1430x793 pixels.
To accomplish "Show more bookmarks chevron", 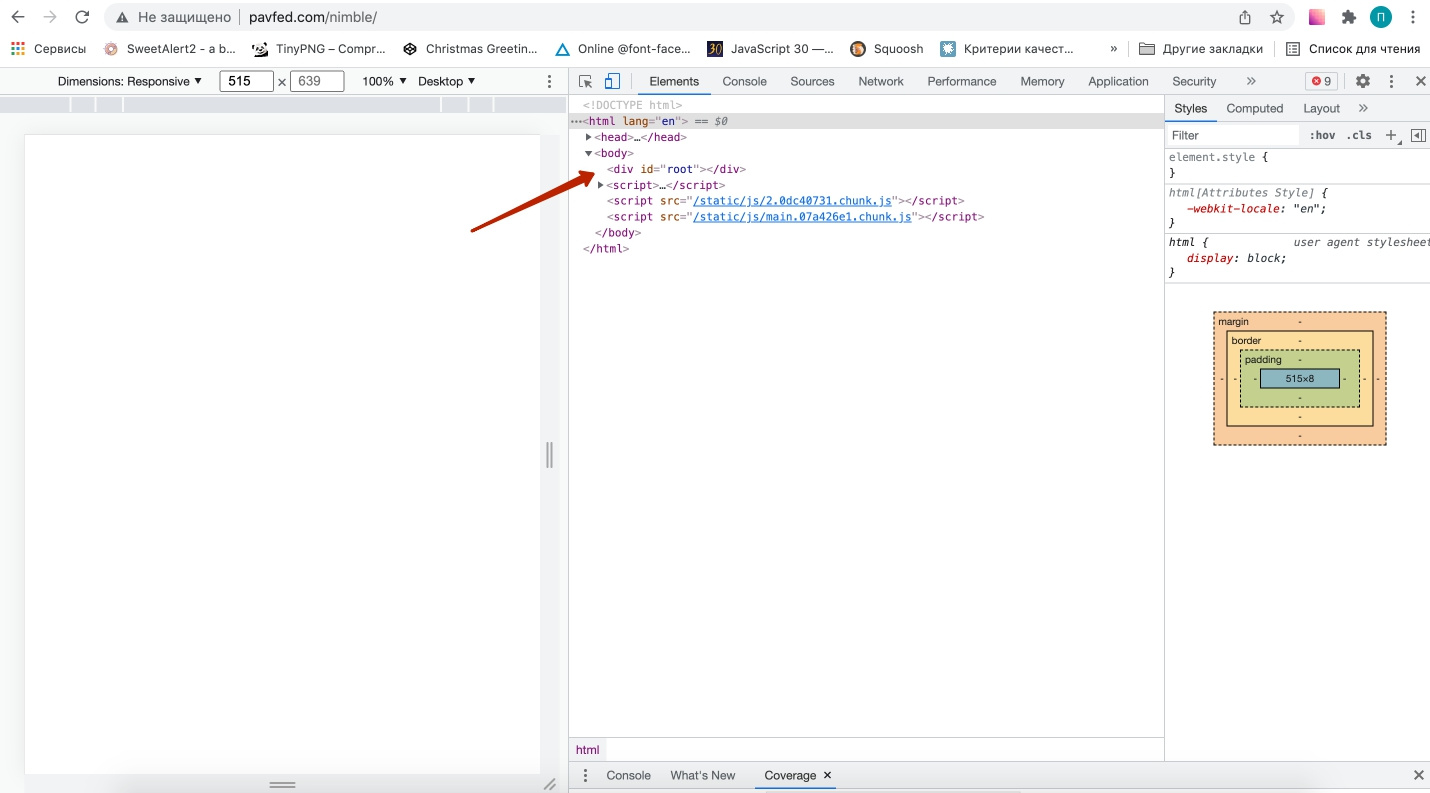I will click(1114, 48).
